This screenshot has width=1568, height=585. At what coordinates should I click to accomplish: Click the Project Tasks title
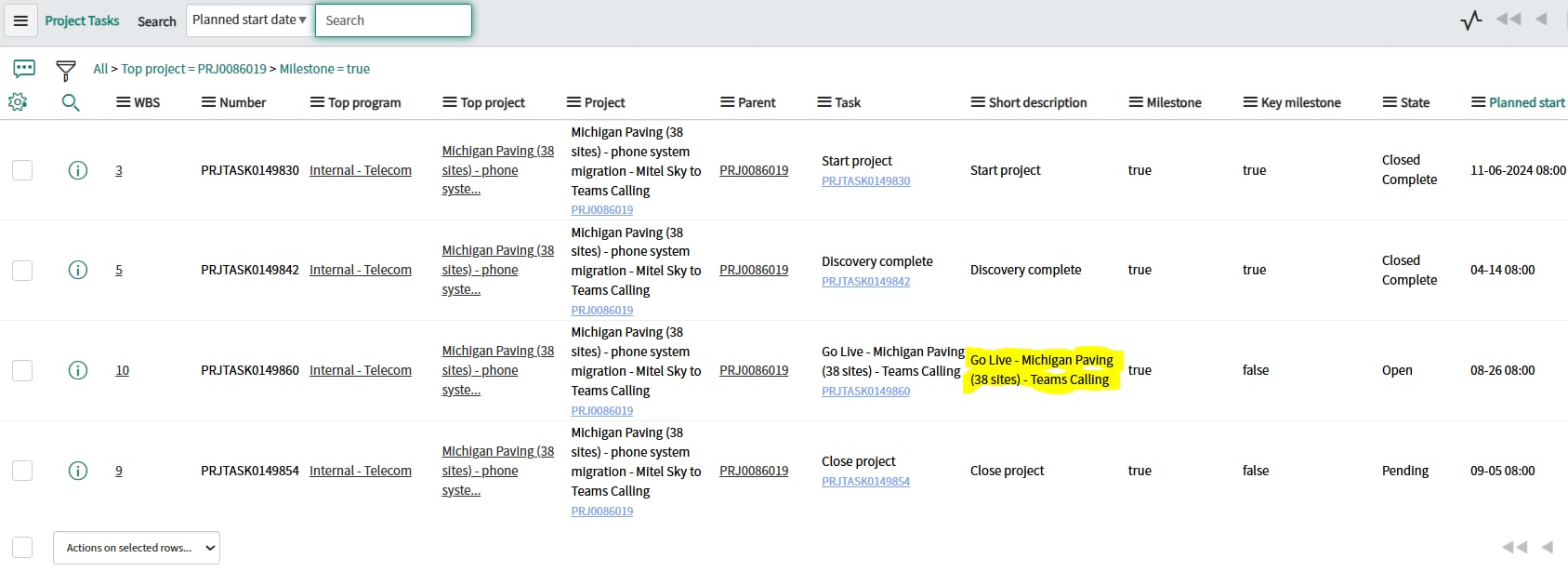point(82,20)
